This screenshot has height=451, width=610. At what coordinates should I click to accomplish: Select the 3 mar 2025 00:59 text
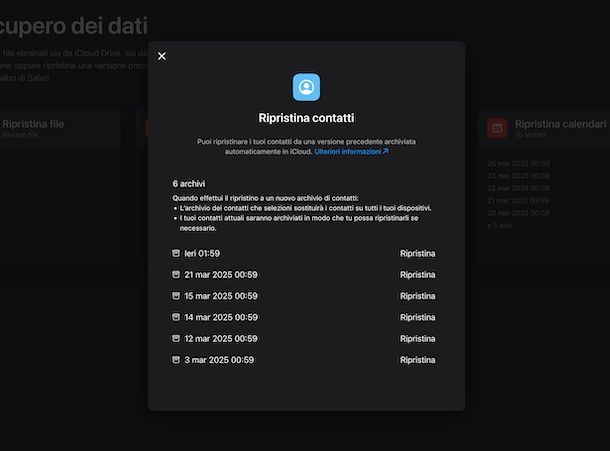[x=219, y=360]
